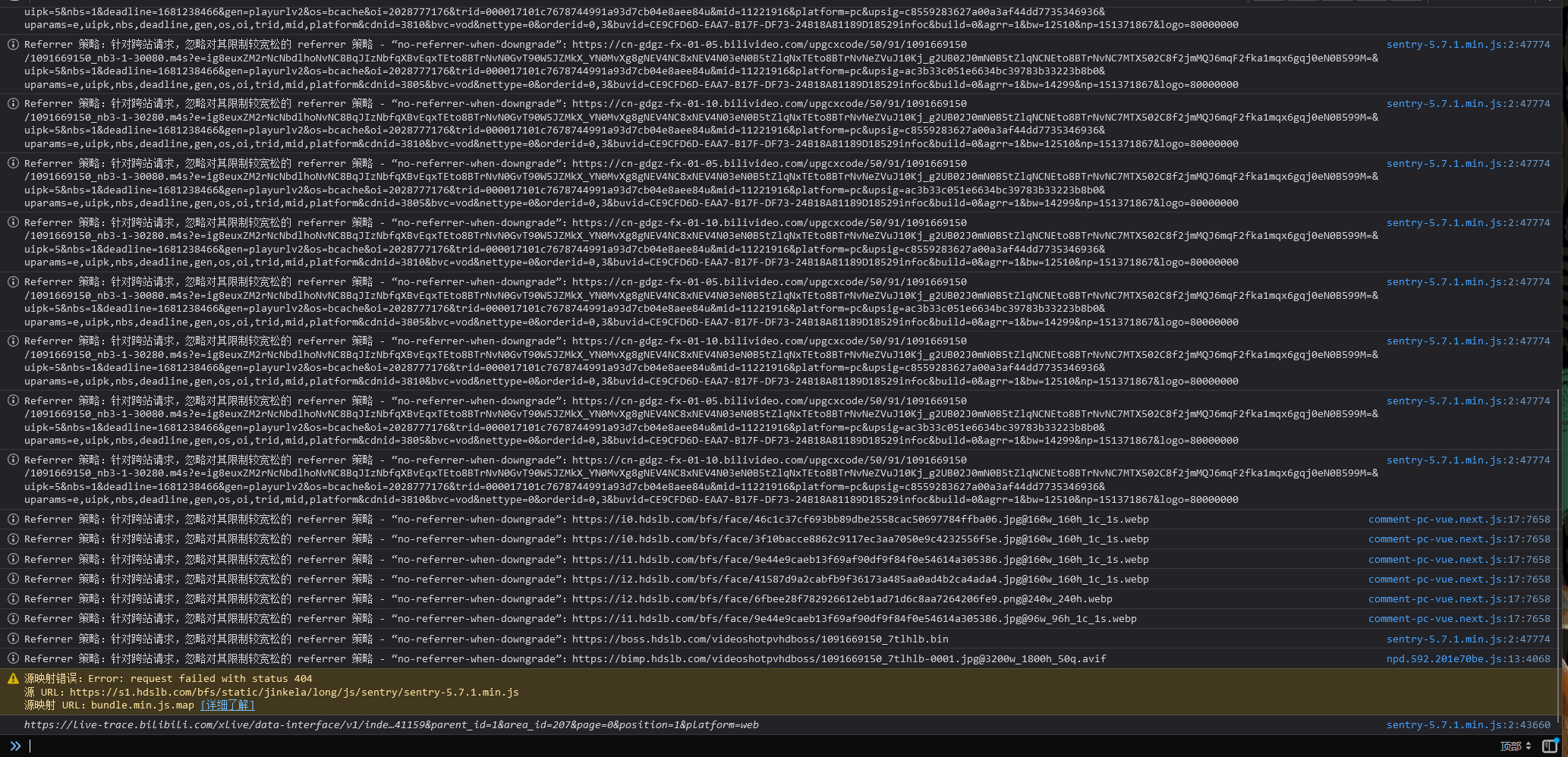Click the info icon on the 41587d9a avatar webp message

13,579
